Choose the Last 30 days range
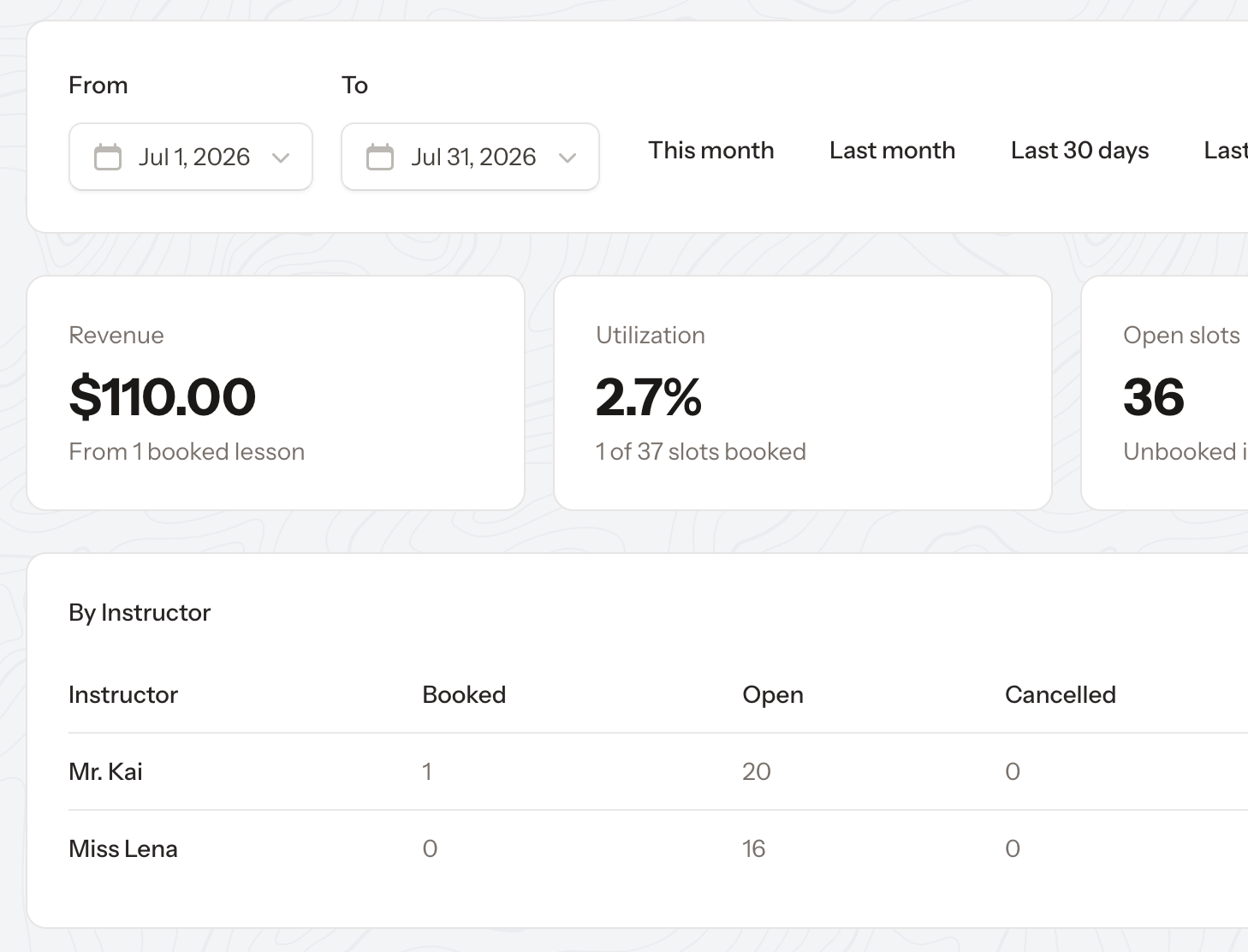Screen dimensions: 1248x952 [x=1079, y=151]
